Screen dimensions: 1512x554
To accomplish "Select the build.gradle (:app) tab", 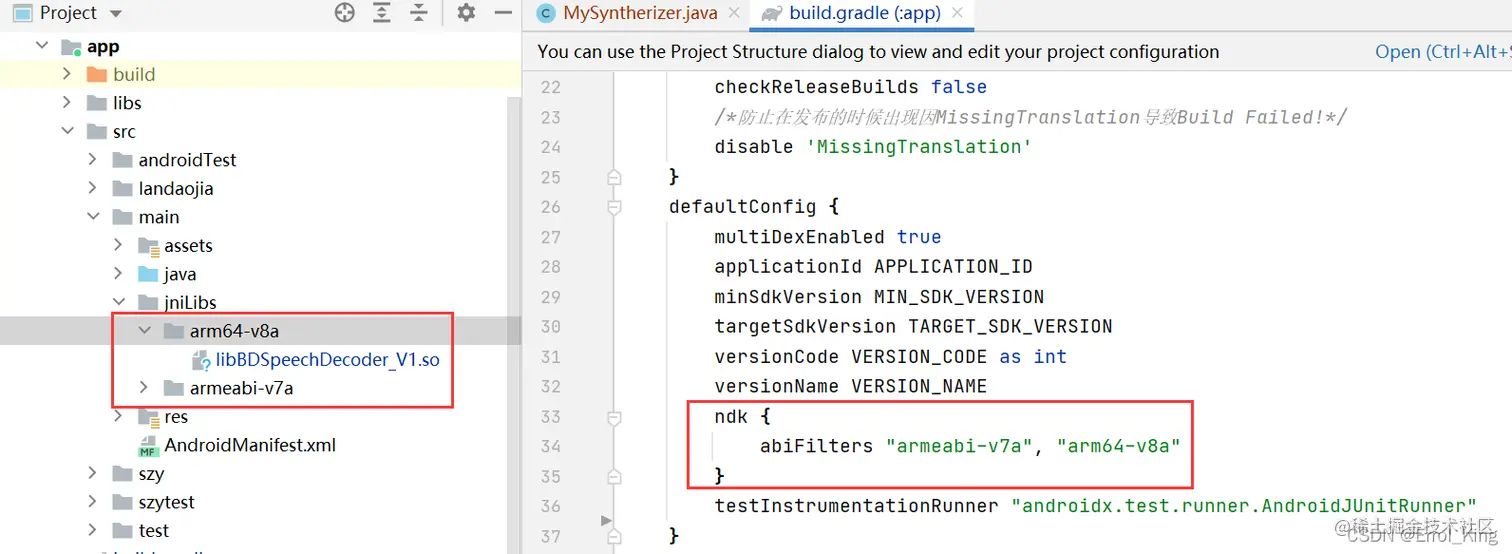I will (864, 13).
